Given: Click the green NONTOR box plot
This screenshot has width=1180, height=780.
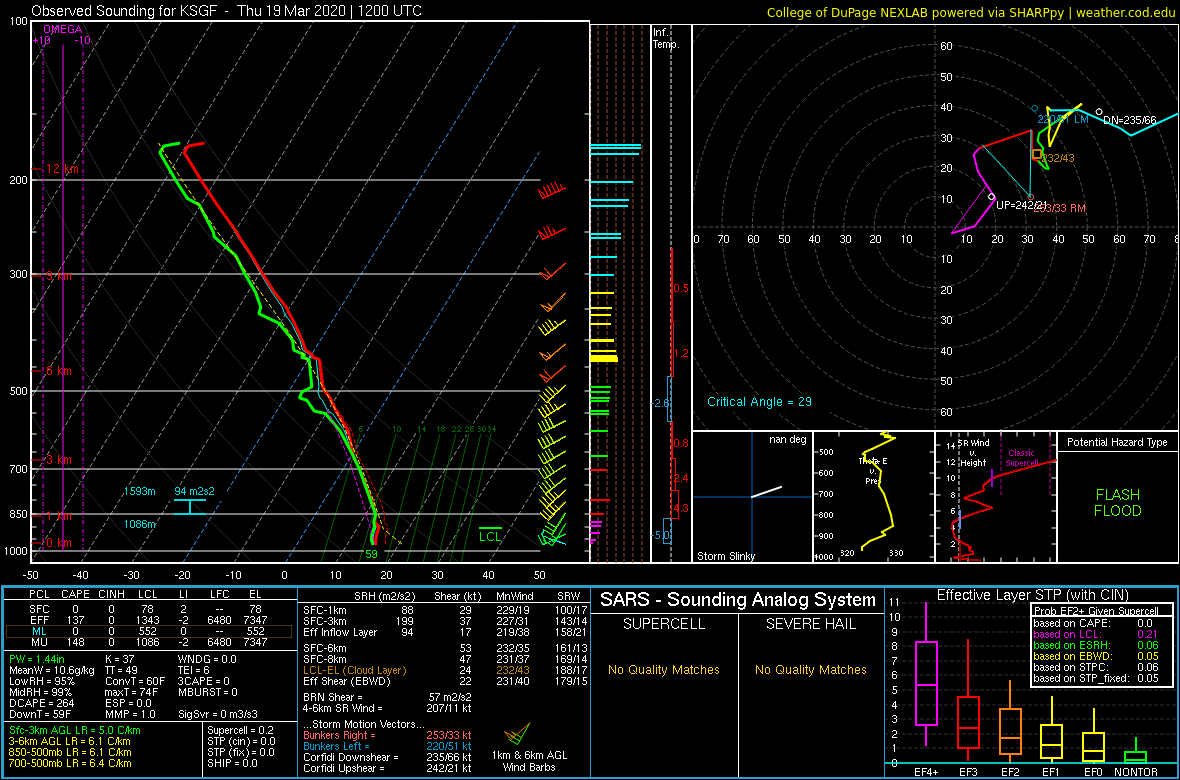Looking at the screenshot, I should pyautogui.click(x=1136, y=750).
